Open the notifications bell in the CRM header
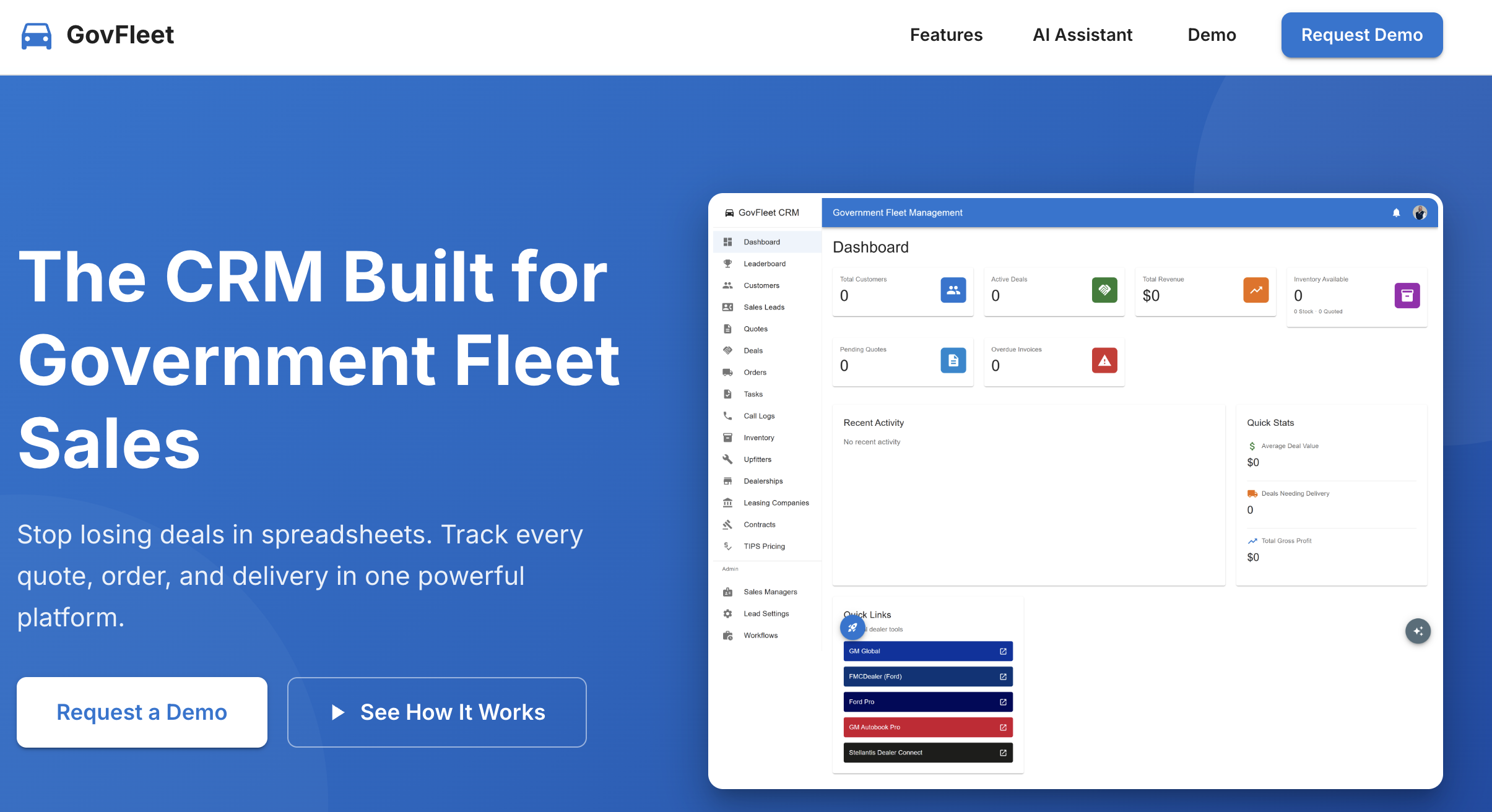This screenshot has width=1492, height=812. 1395,212
